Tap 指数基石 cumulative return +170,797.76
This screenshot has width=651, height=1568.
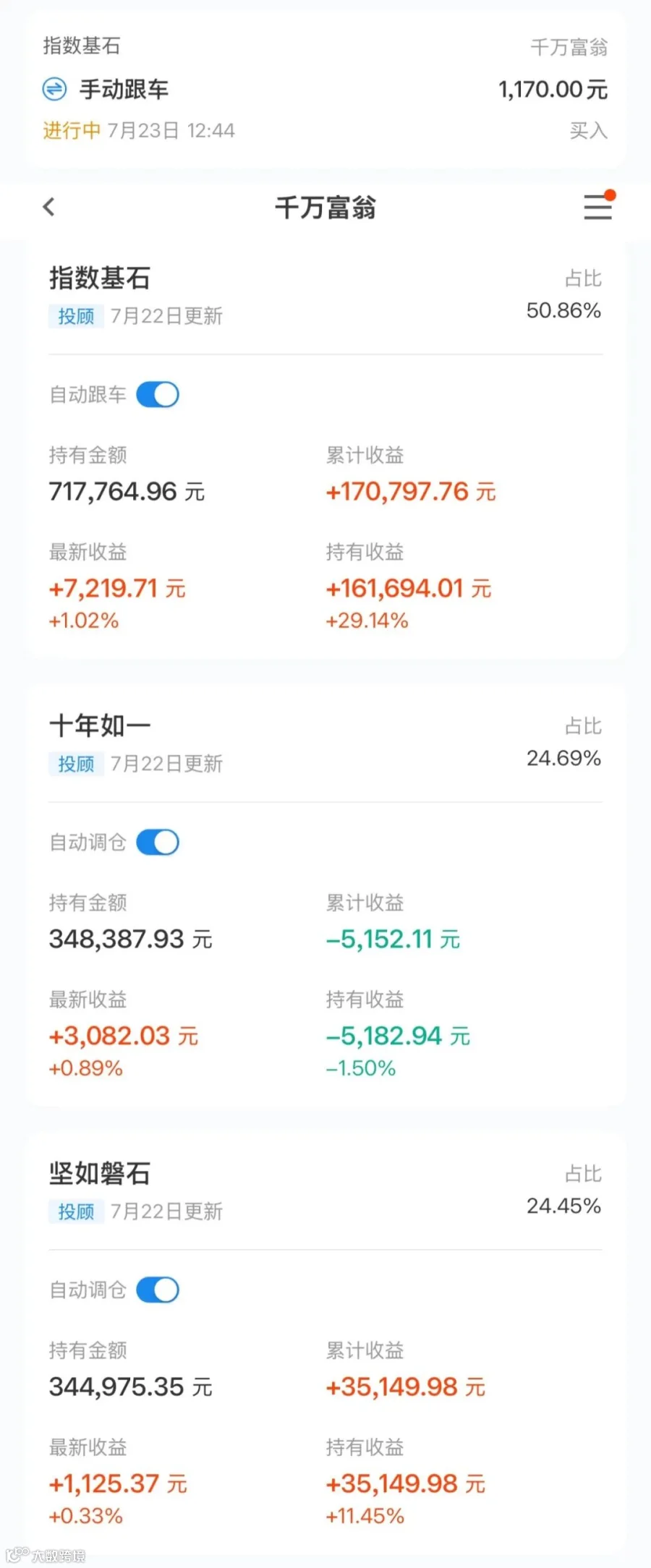[x=411, y=492]
